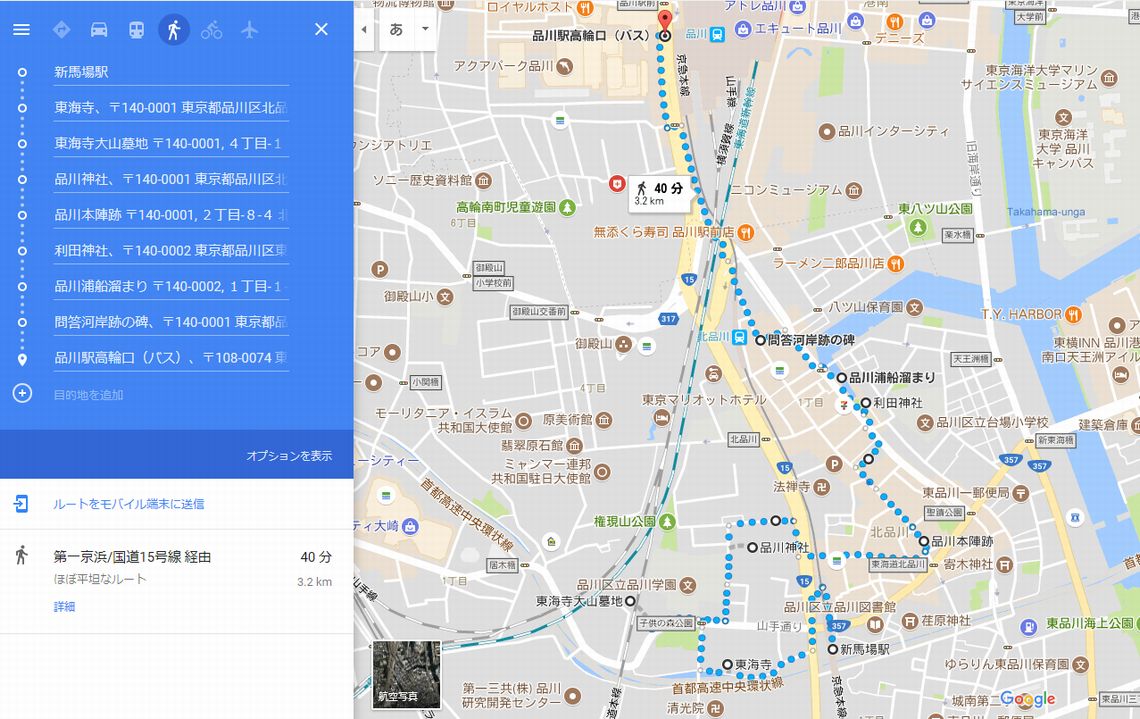Switch to public transit mode
This screenshot has height=719, width=1140.
coord(136,30)
